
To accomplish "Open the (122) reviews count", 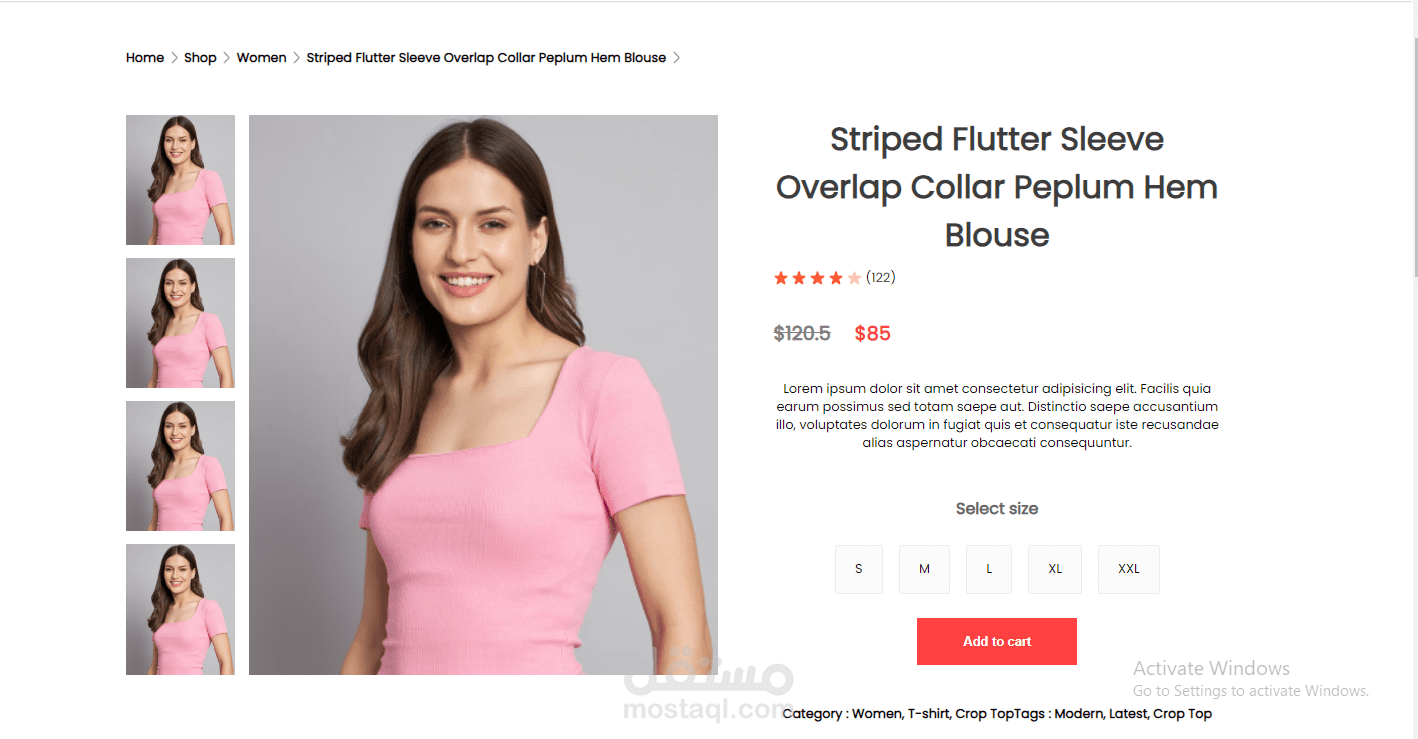I will pyautogui.click(x=881, y=278).
